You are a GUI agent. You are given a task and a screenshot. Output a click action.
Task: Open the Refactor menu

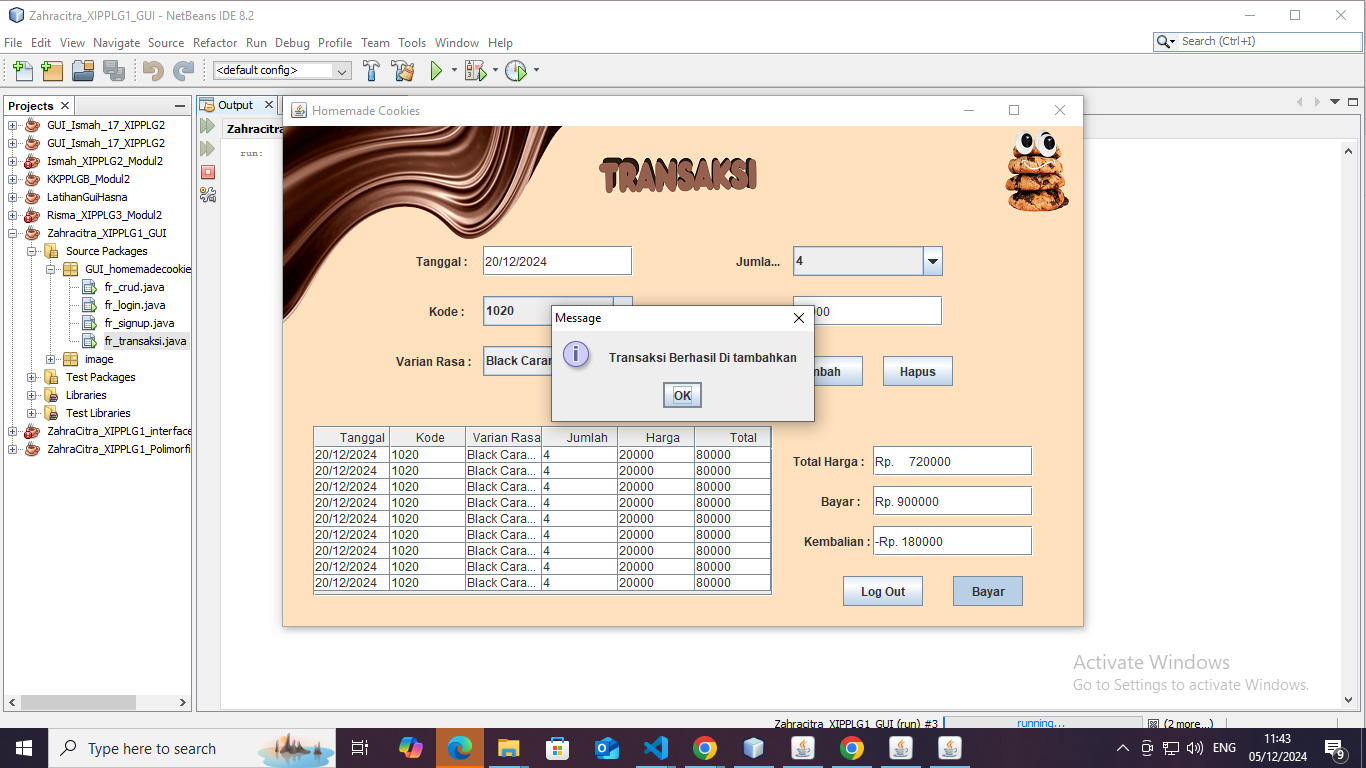pos(215,43)
